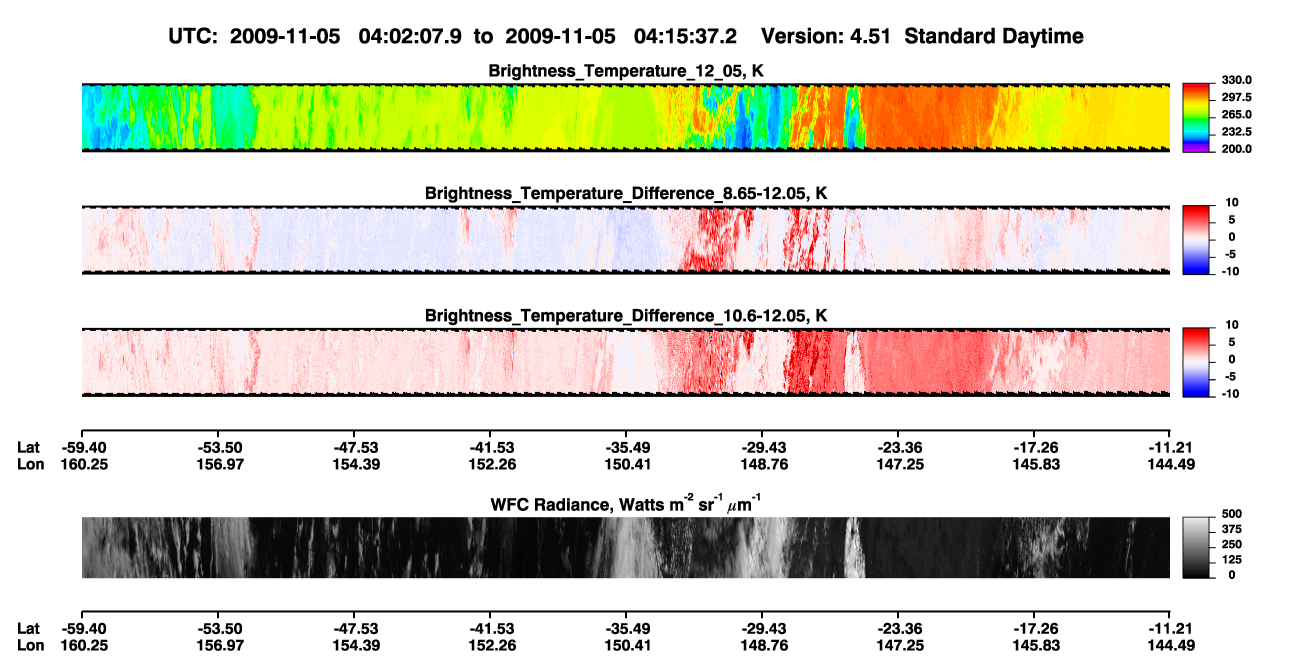Click latitude -17.26 on axis above WFC panel

coord(1034,447)
